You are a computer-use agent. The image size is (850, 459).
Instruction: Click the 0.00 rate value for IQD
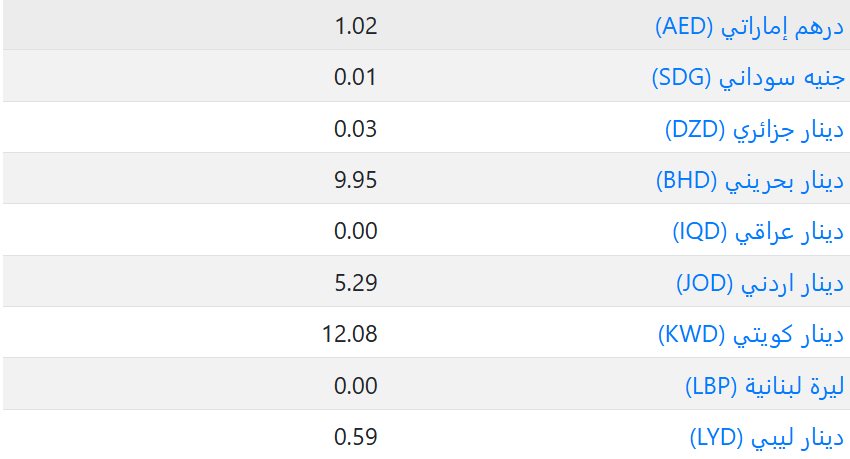point(355,231)
